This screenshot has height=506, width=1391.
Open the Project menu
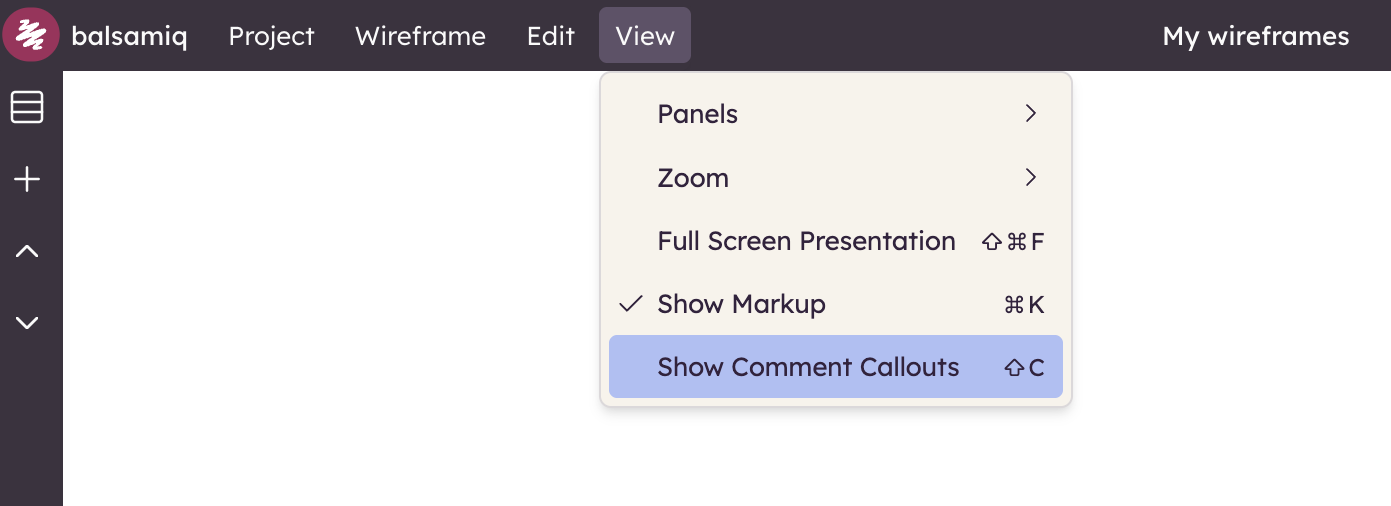(x=271, y=36)
